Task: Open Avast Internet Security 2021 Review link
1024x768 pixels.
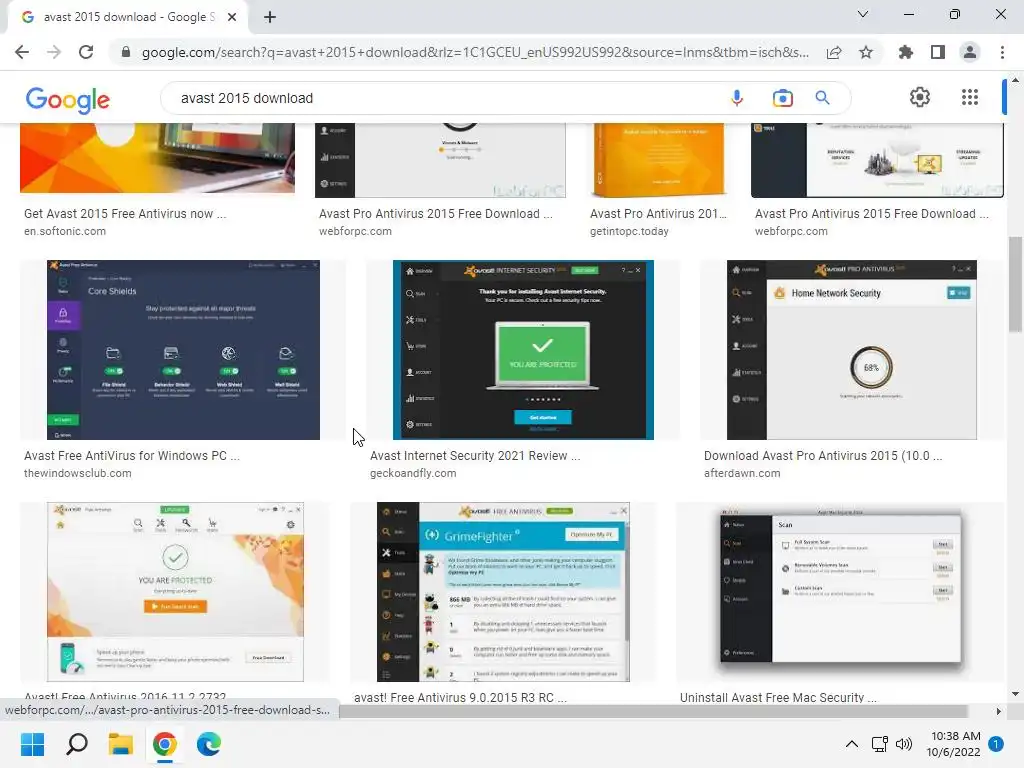Action: tap(475, 456)
